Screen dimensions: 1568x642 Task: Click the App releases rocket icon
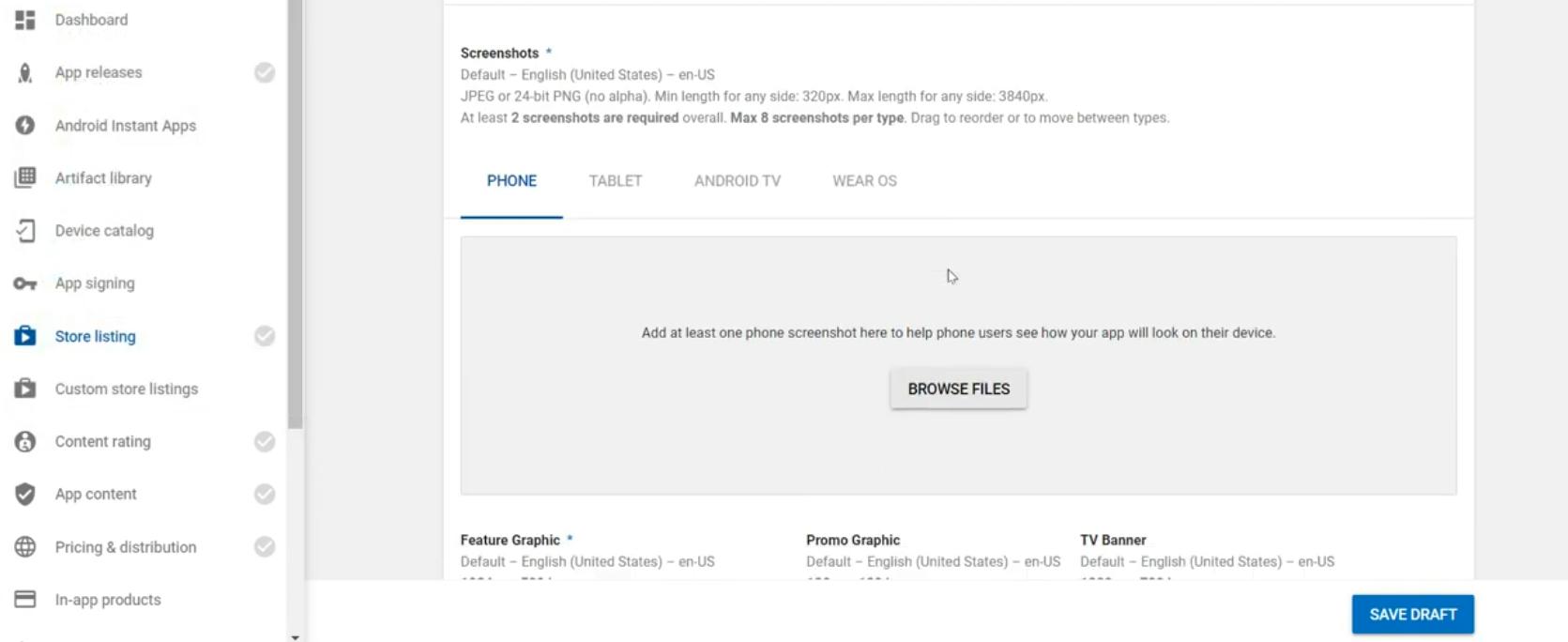click(x=25, y=73)
